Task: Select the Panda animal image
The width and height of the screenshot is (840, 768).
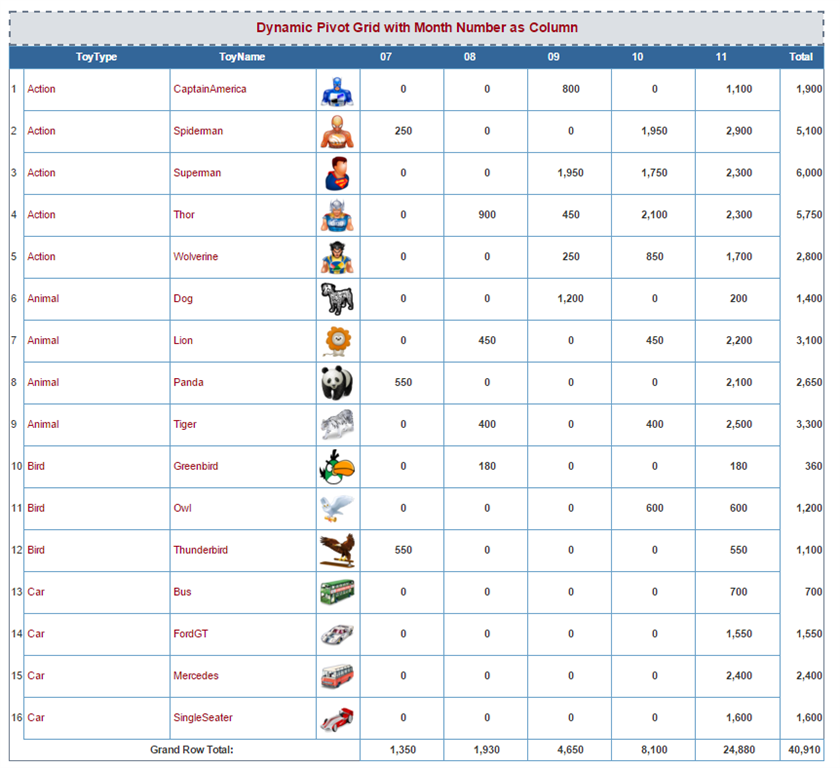Action: point(337,383)
